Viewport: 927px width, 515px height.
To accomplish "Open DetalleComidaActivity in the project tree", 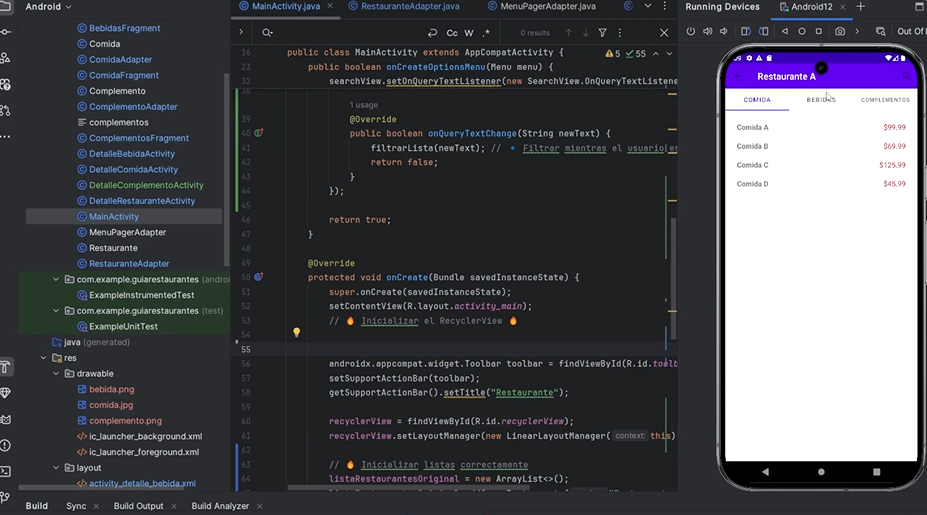I will coord(134,169).
